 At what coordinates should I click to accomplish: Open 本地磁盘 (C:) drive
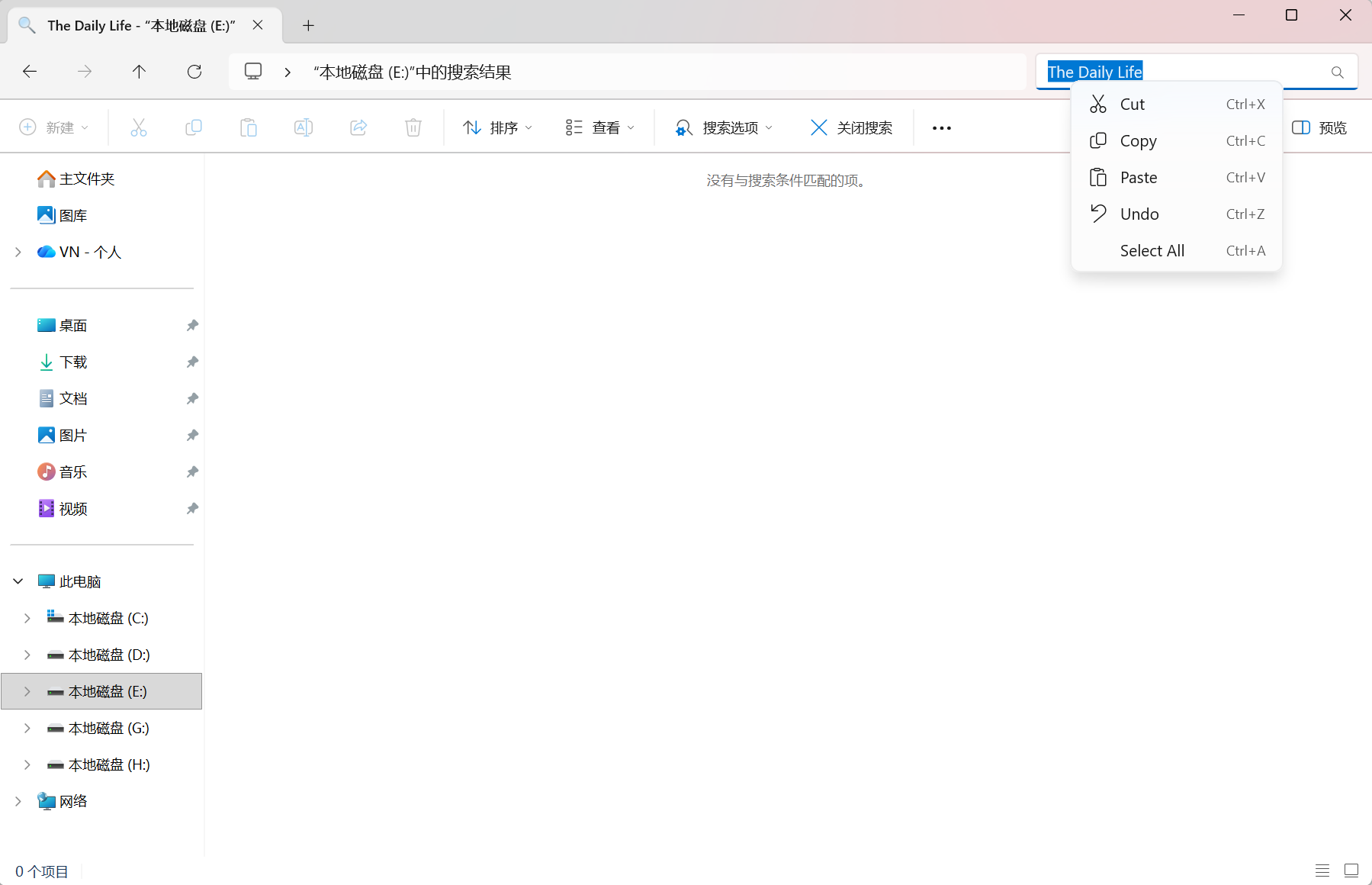click(x=98, y=618)
